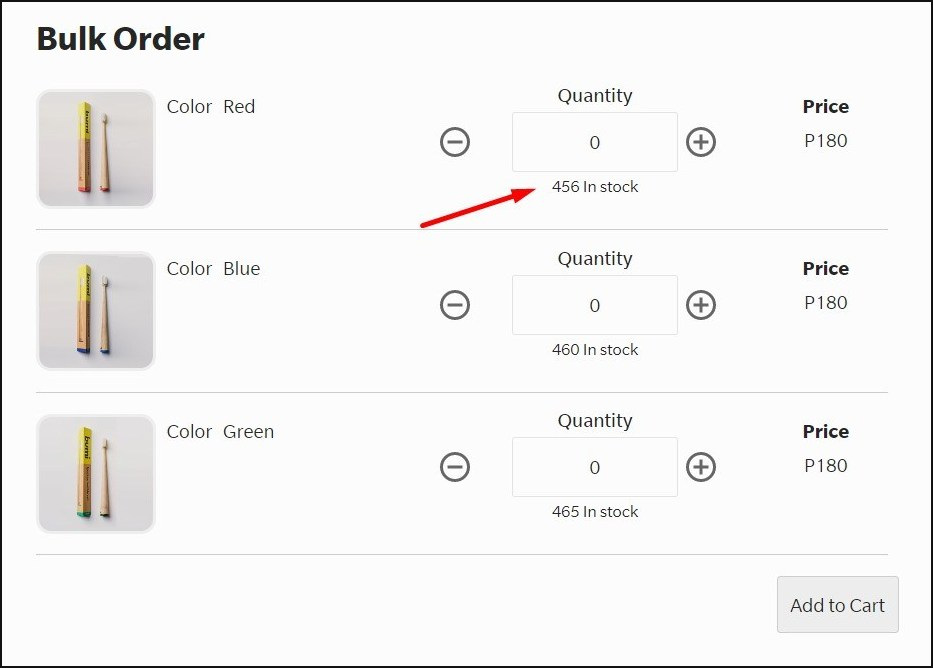933x668 pixels.
Task: Click the Green color quantity field
Action: pos(595,467)
